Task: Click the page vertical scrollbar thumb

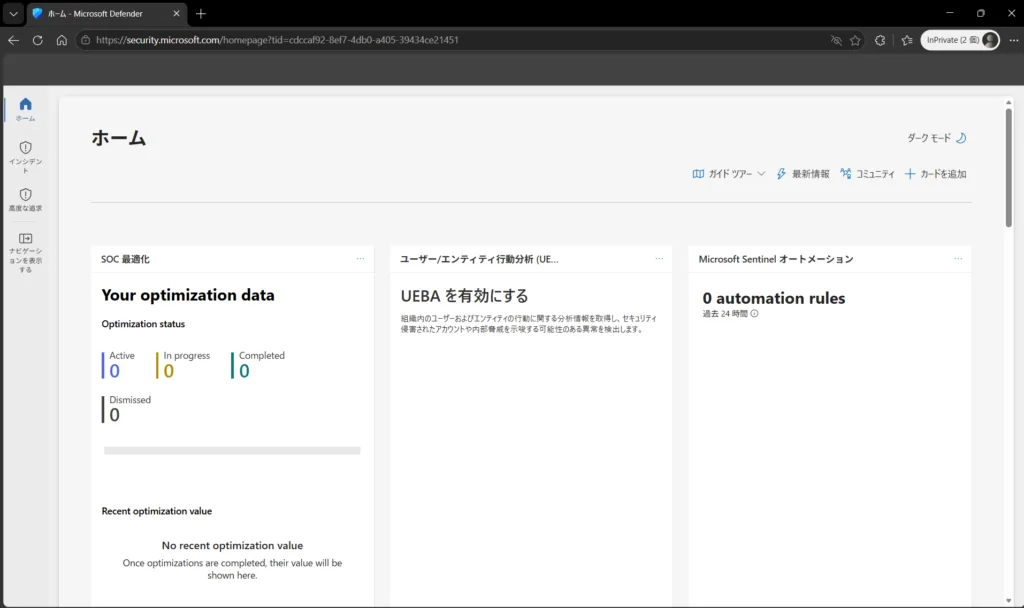Action: point(1008,168)
